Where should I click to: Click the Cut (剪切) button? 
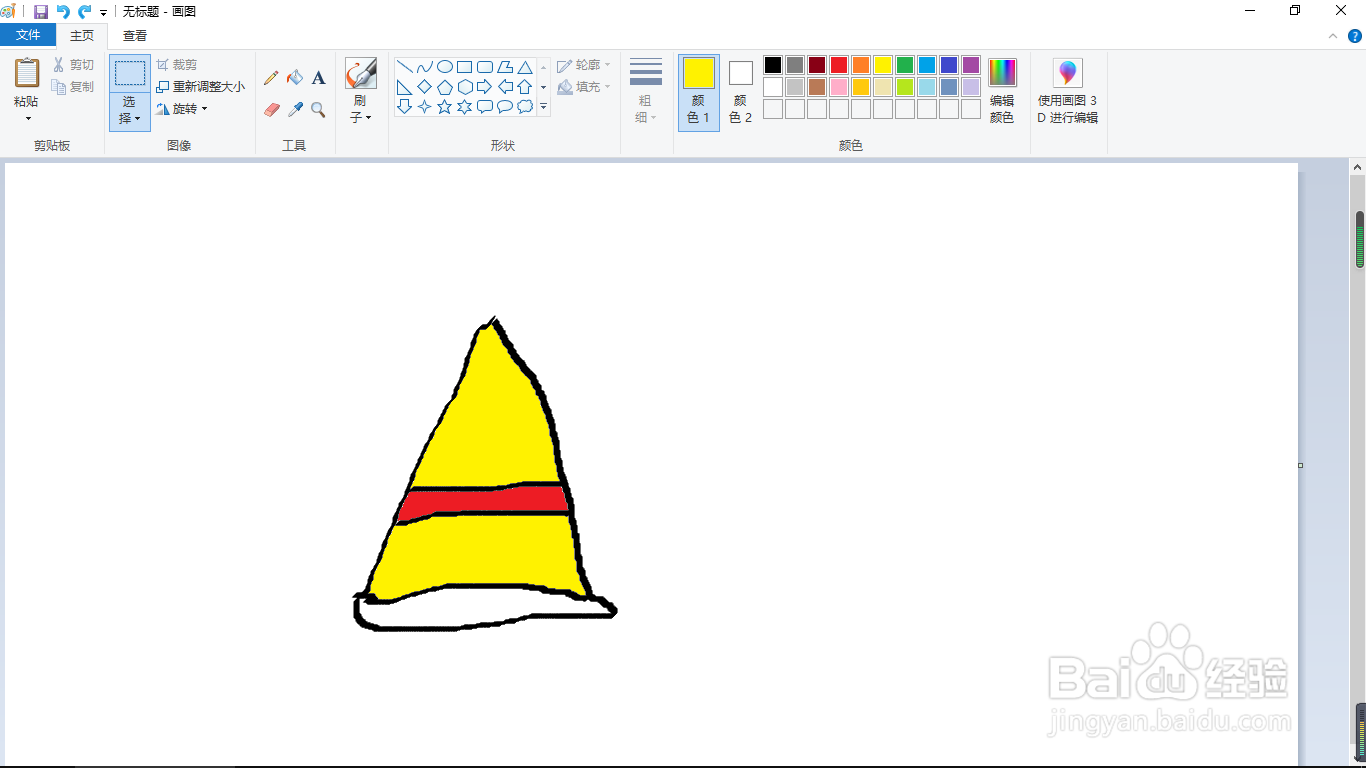73,65
